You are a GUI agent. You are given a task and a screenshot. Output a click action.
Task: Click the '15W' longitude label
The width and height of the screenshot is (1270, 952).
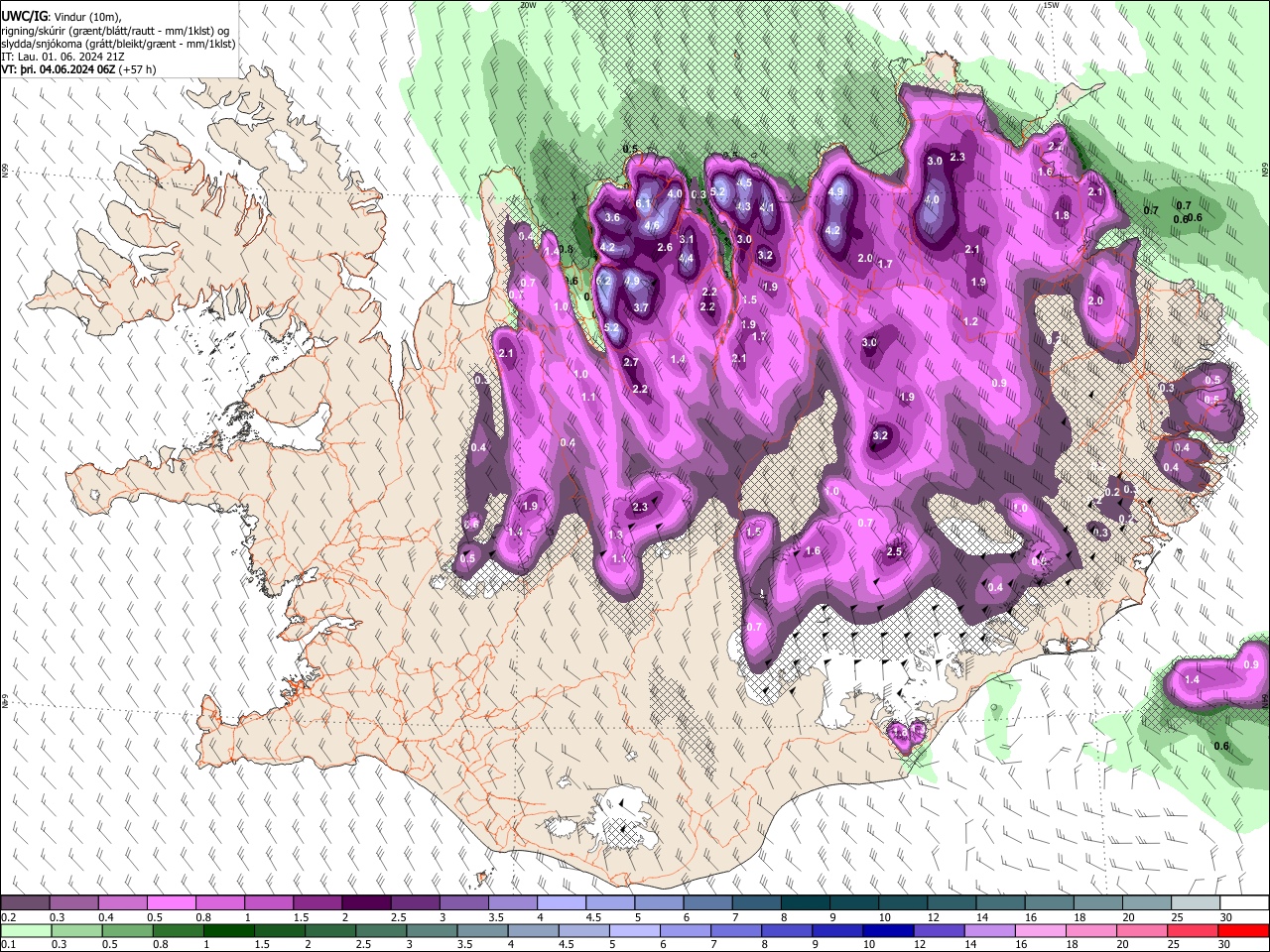point(1052,5)
